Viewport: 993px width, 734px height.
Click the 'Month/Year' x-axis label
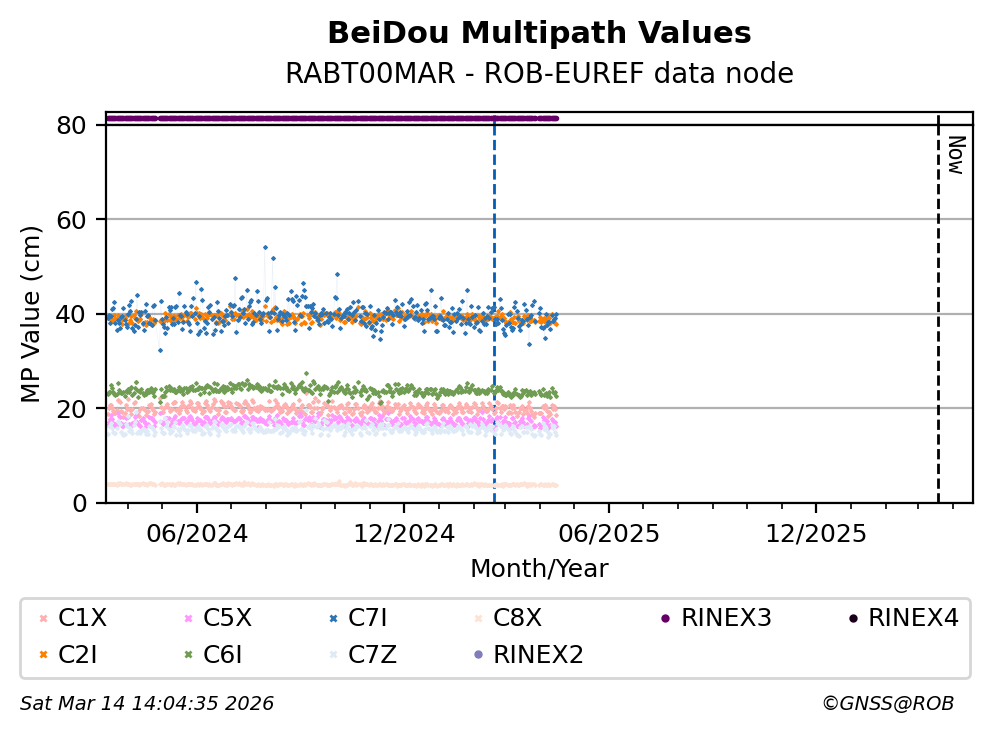point(539,569)
